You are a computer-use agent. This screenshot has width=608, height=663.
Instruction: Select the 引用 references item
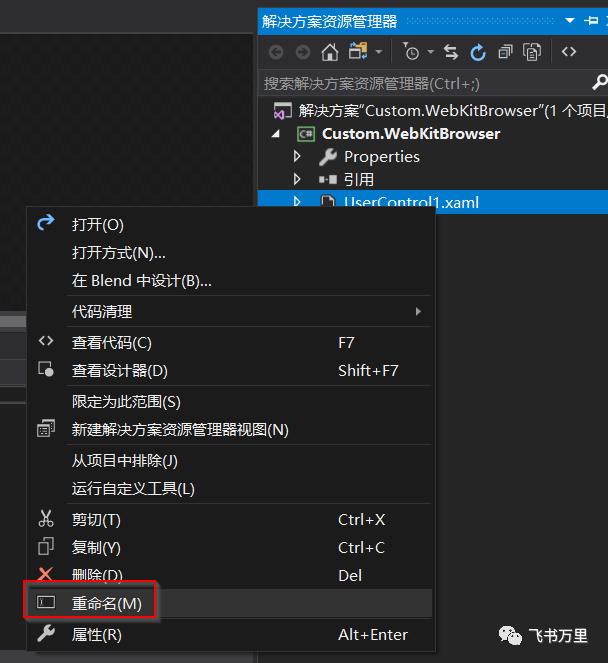point(359,180)
